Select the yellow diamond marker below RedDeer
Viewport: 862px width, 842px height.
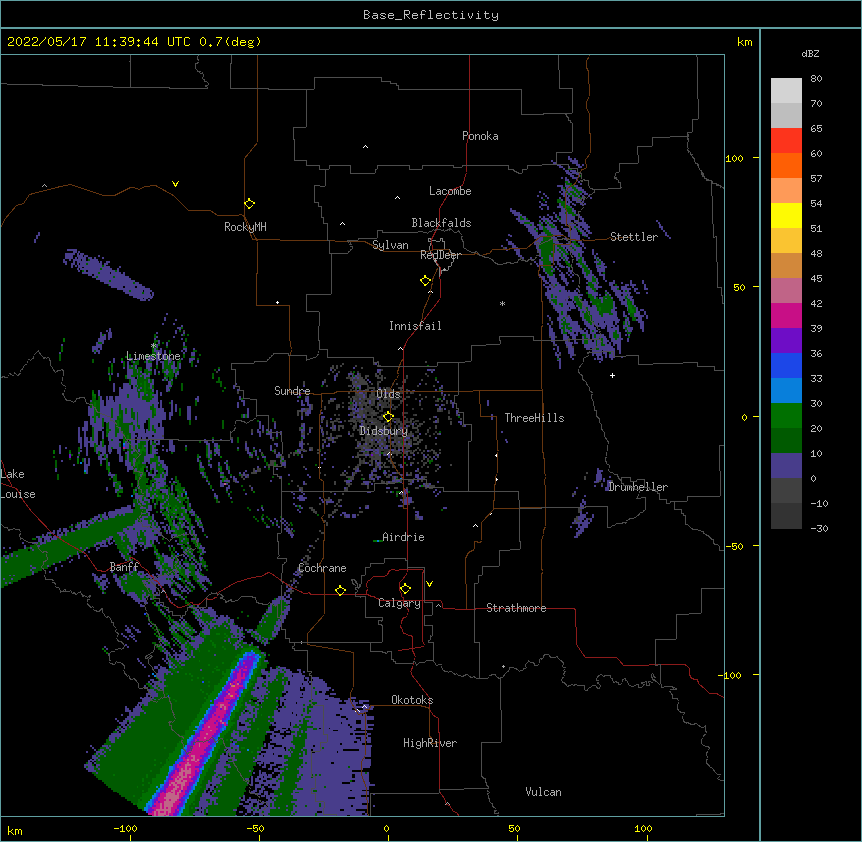click(425, 281)
